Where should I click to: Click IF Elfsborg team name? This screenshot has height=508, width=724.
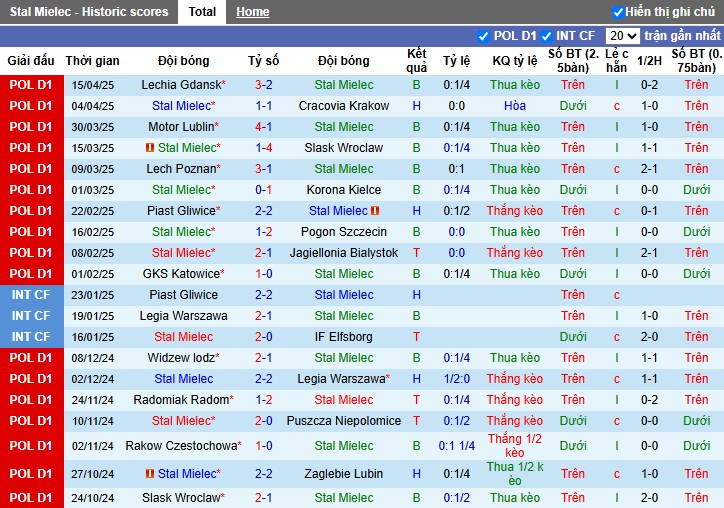click(x=344, y=337)
